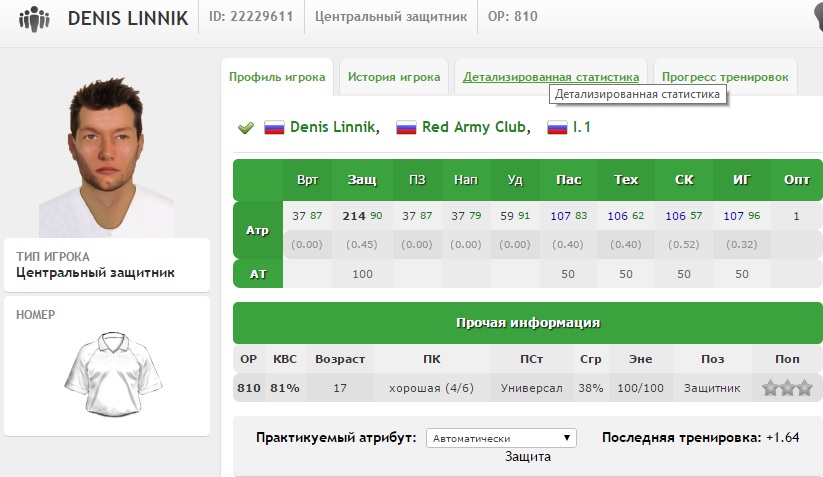Click the speed value 106 57
The width and height of the screenshot is (823, 477).
tap(683, 216)
